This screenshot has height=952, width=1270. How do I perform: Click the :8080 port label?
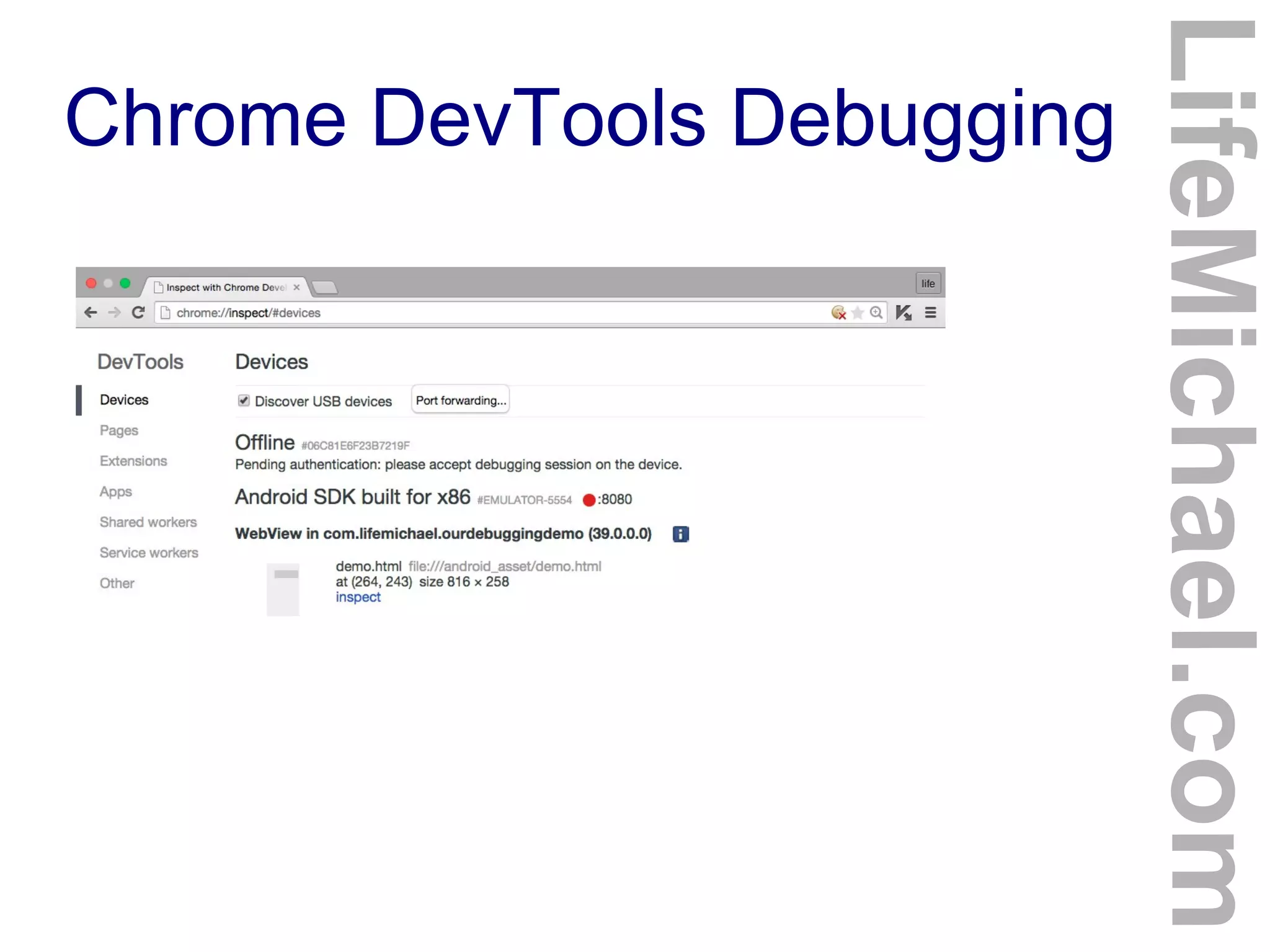[x=615, y=499]
